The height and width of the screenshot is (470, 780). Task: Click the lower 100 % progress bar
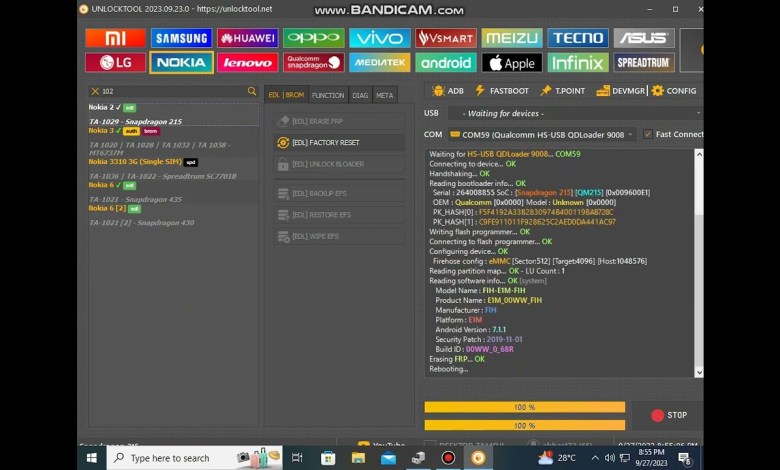[525, 425]
